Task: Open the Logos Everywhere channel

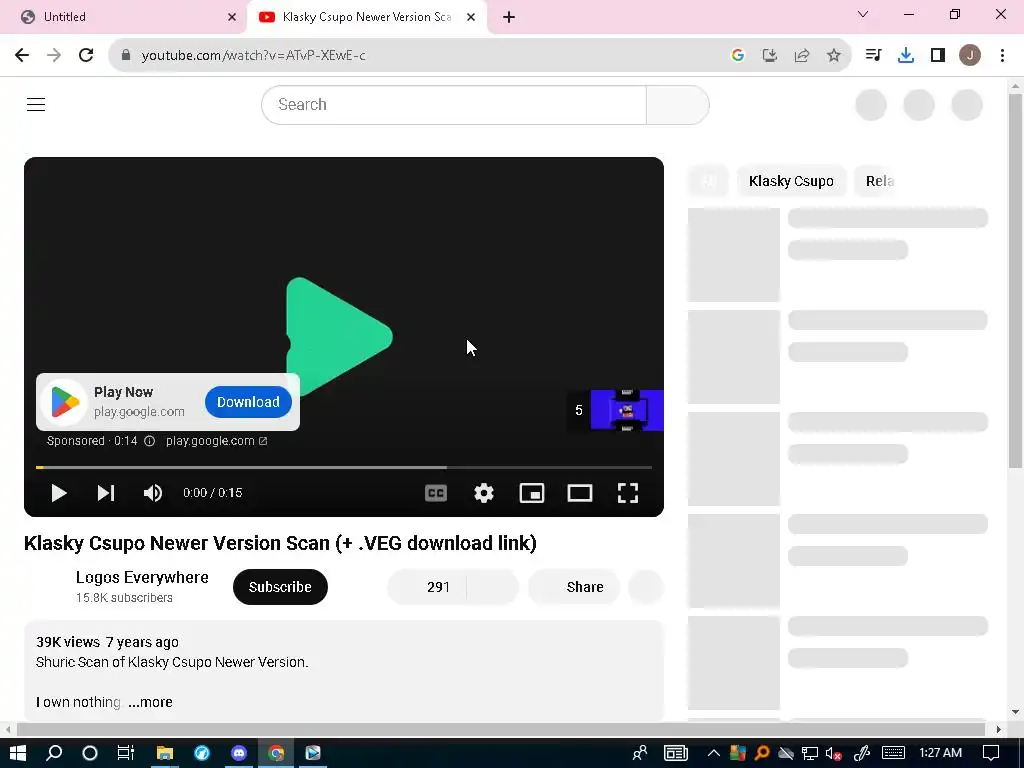Action: (x=142, y=577)
